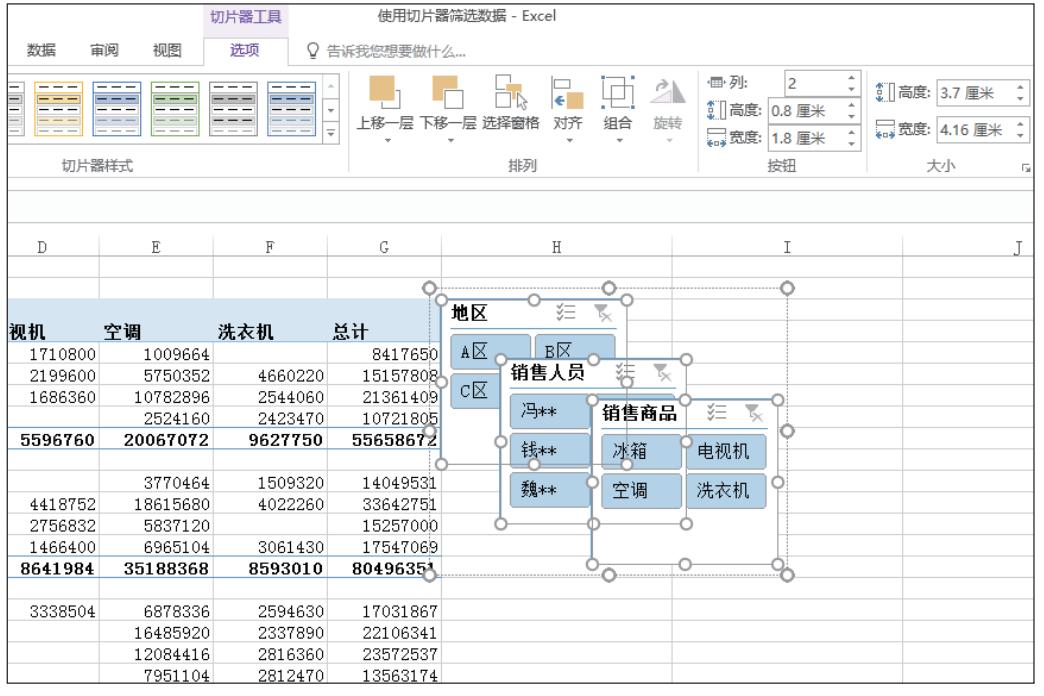The image size is (1044, 696).
Task: Select 空调 in the 销售商品 slicer
Action: 641,491
